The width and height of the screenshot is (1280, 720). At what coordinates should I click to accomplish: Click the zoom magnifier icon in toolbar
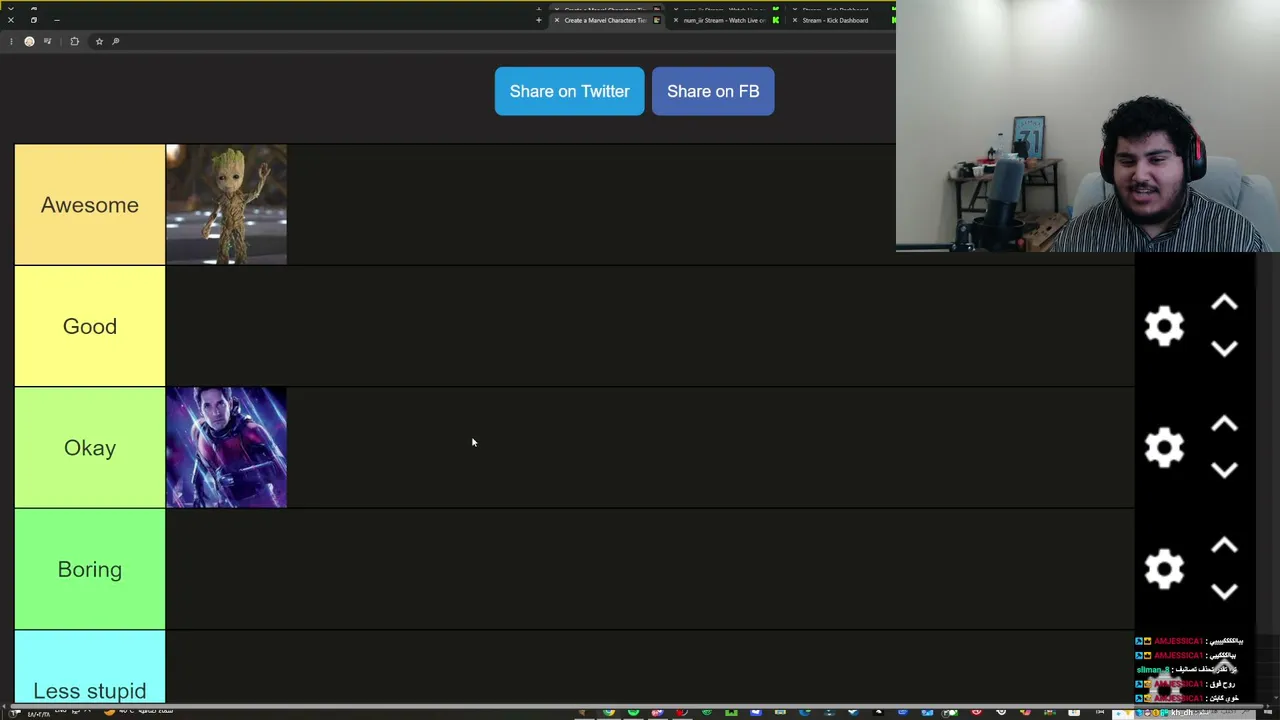(x=116, y=41)
